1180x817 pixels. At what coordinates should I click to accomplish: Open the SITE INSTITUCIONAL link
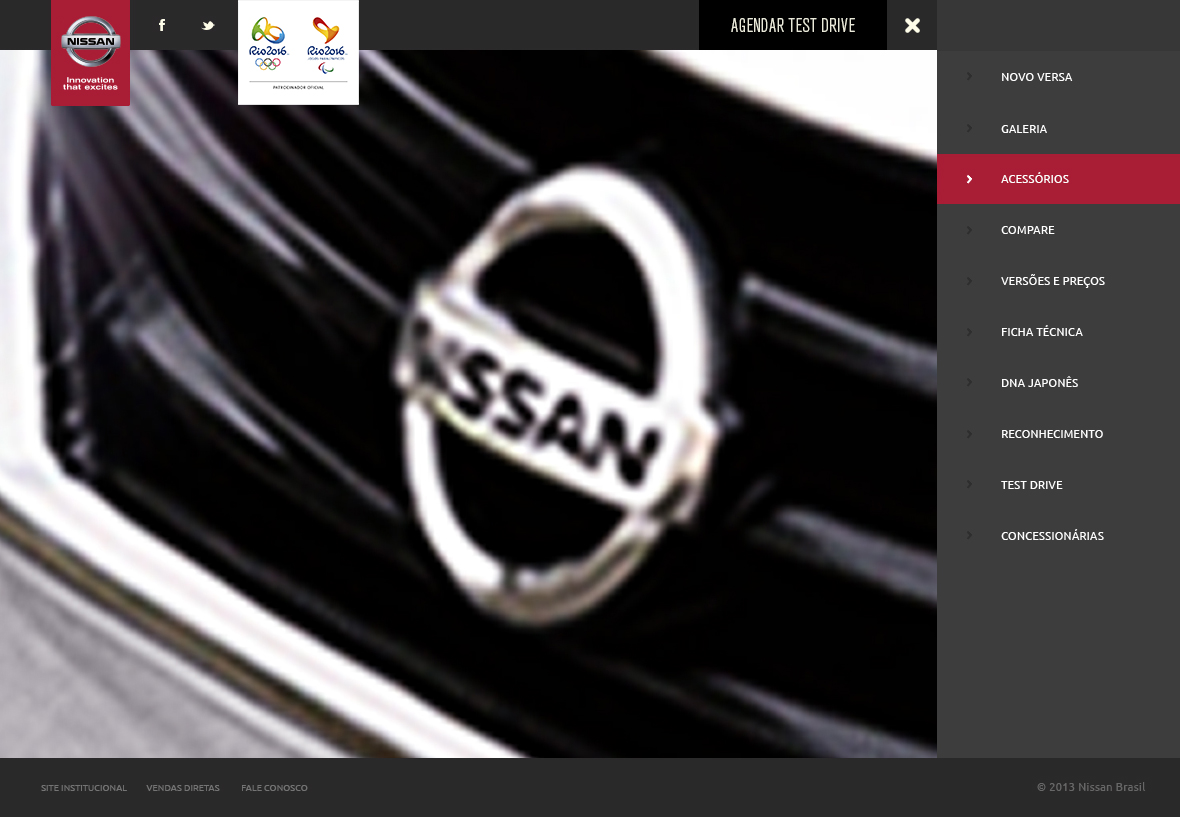click(x=83, y=787)
